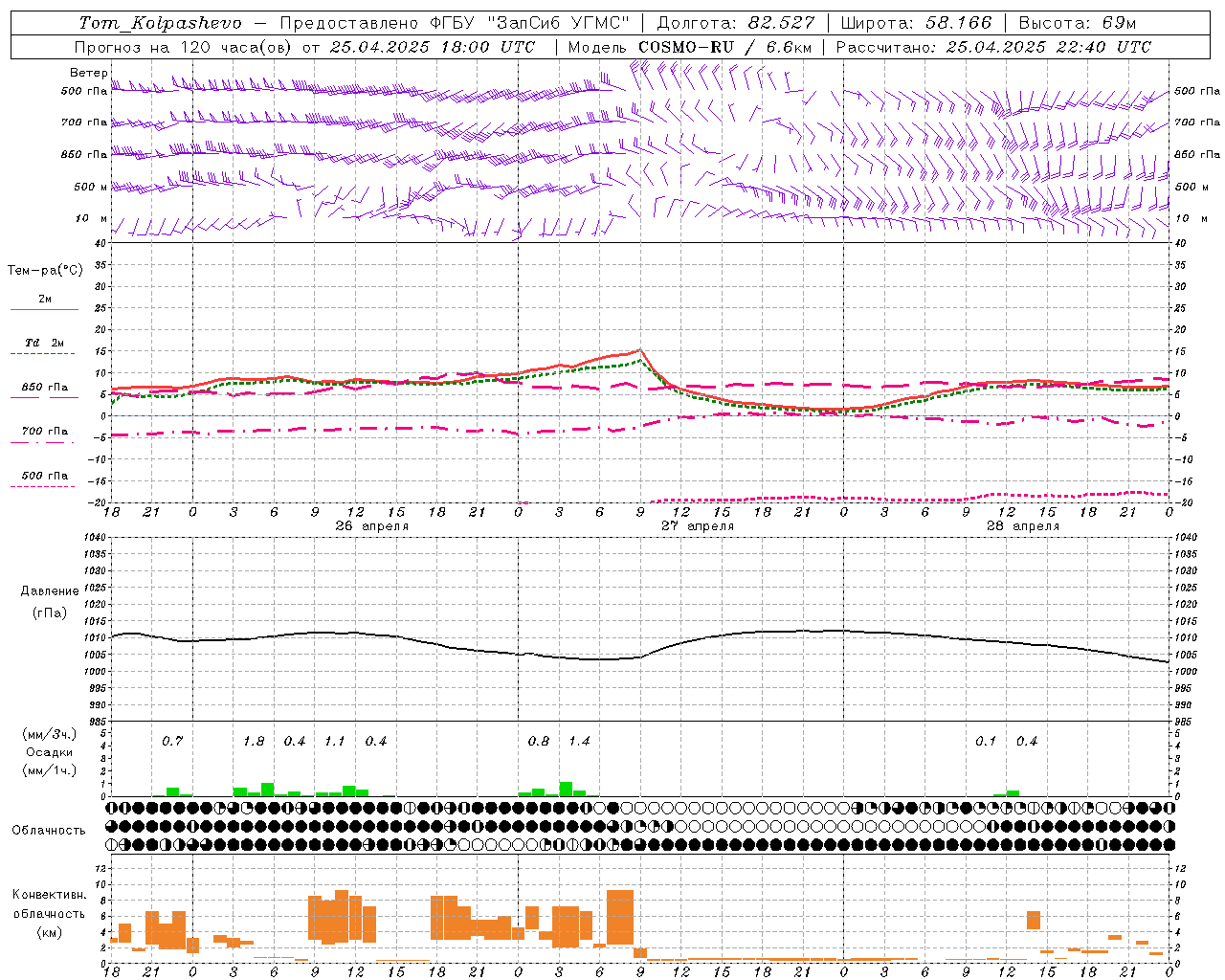The image size is (1225, 980).
Task: Click the 0.1 precipitation value
Action: (x=987, y=741)
